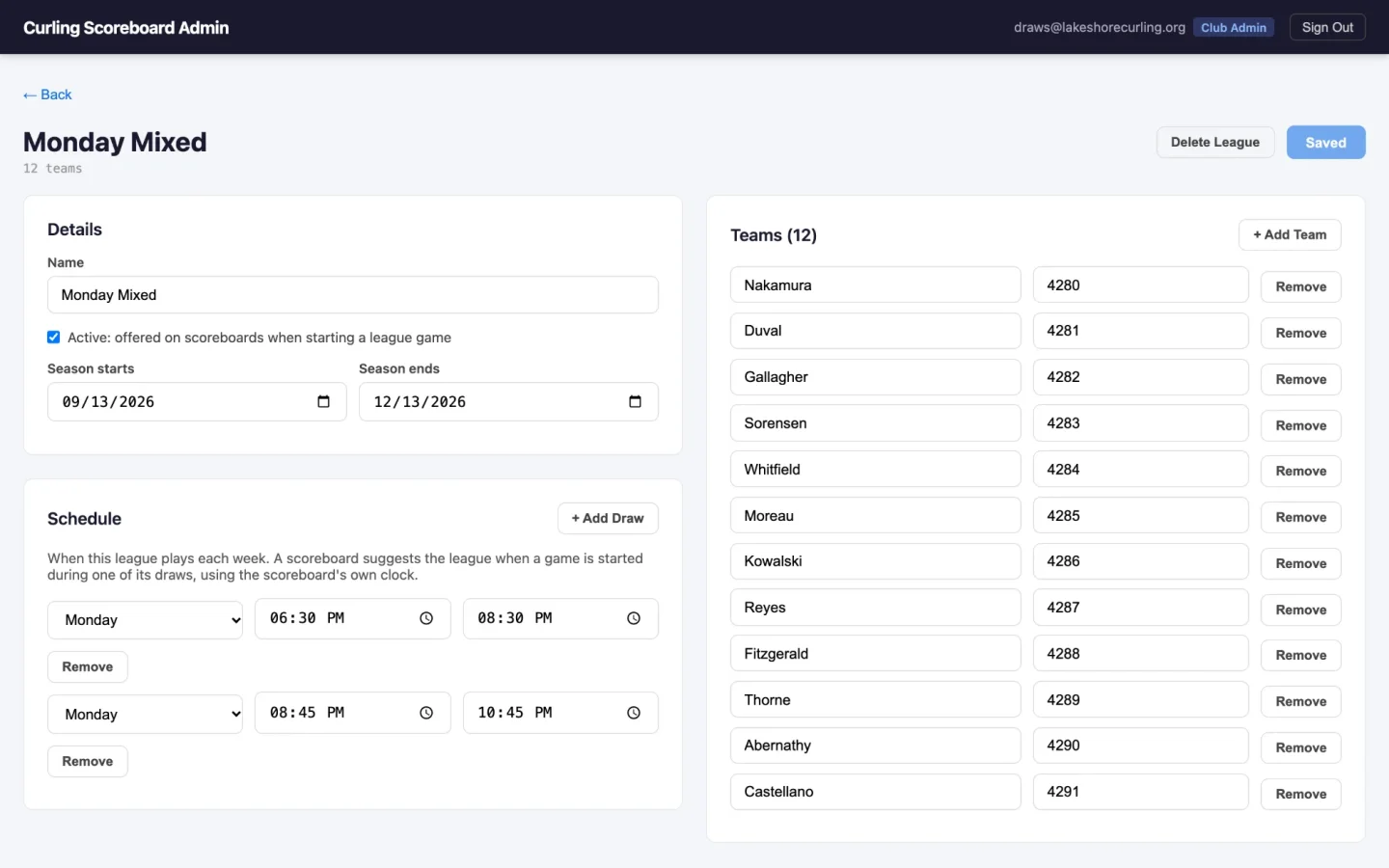Remove the Gallagher team
This screenshot has height=868, width=1389.
1300,379
